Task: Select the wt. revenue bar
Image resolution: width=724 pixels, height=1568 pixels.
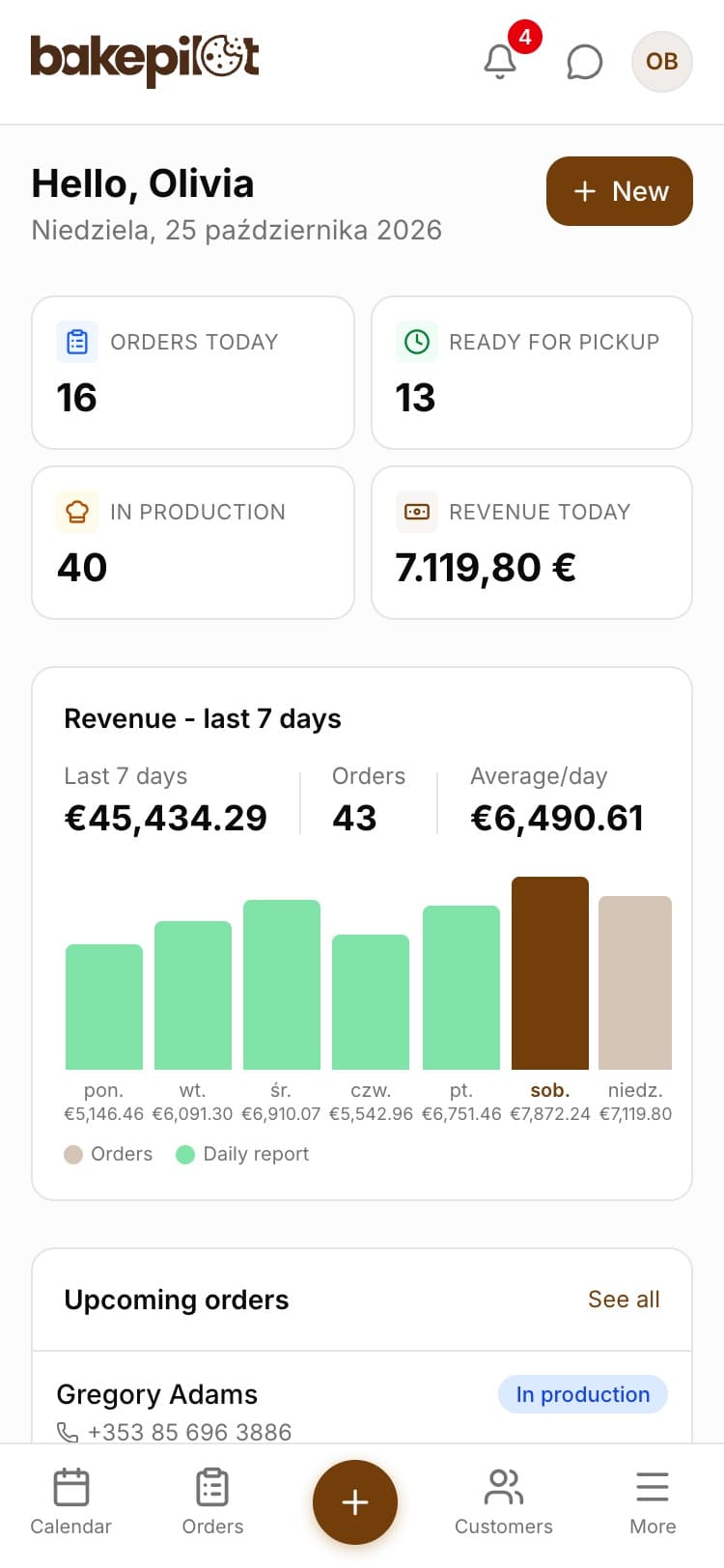Action: click(193, 995)
